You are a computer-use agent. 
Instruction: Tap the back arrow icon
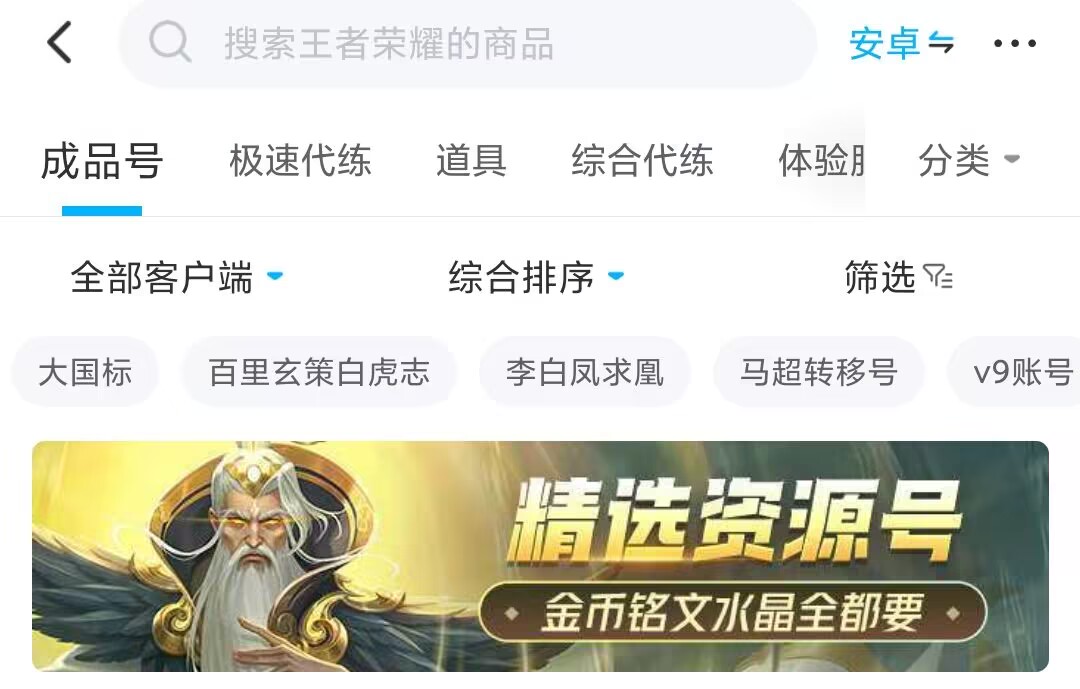tap(60, 43)
